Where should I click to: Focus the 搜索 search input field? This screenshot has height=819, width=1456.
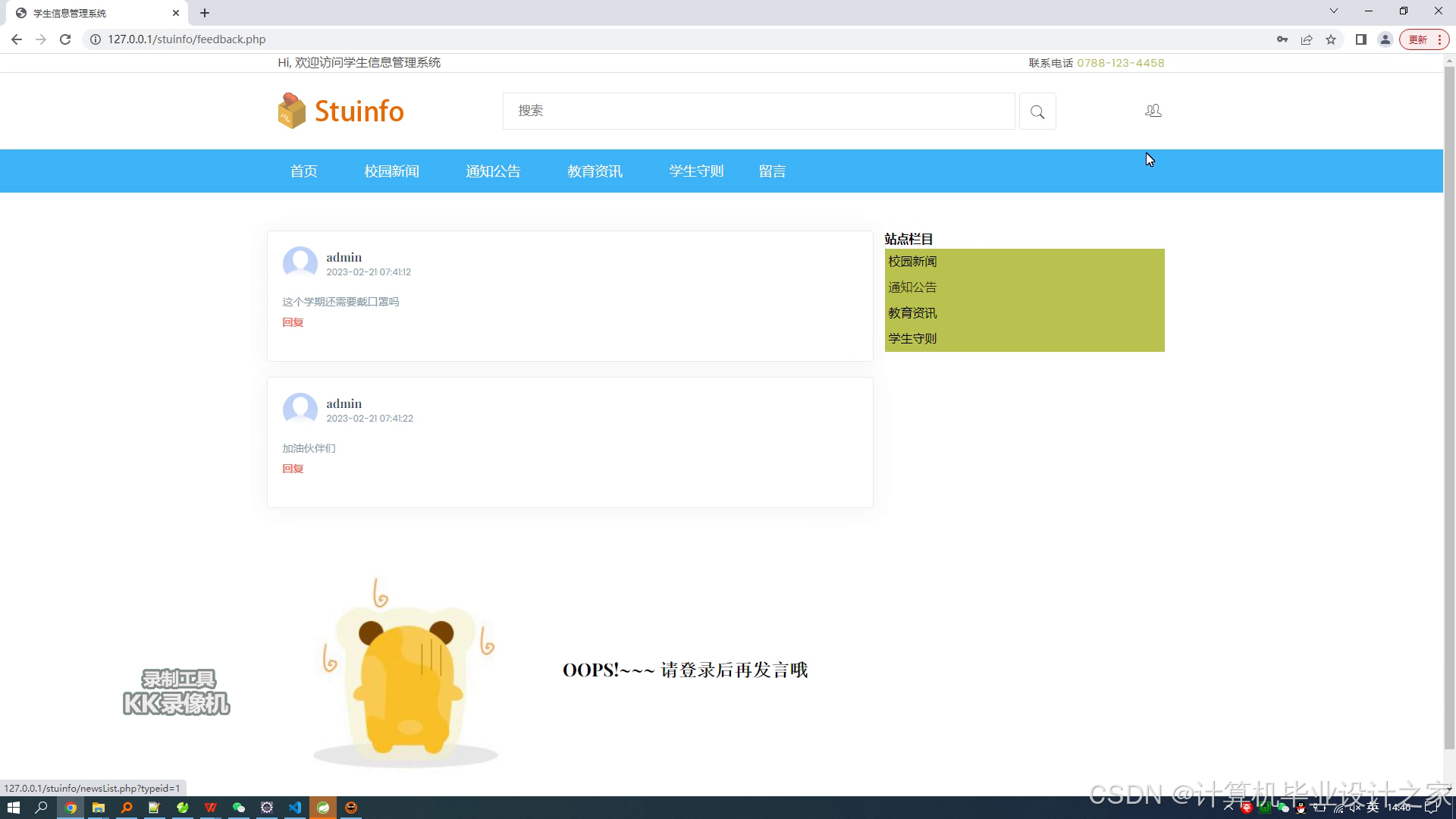point(758,111)
